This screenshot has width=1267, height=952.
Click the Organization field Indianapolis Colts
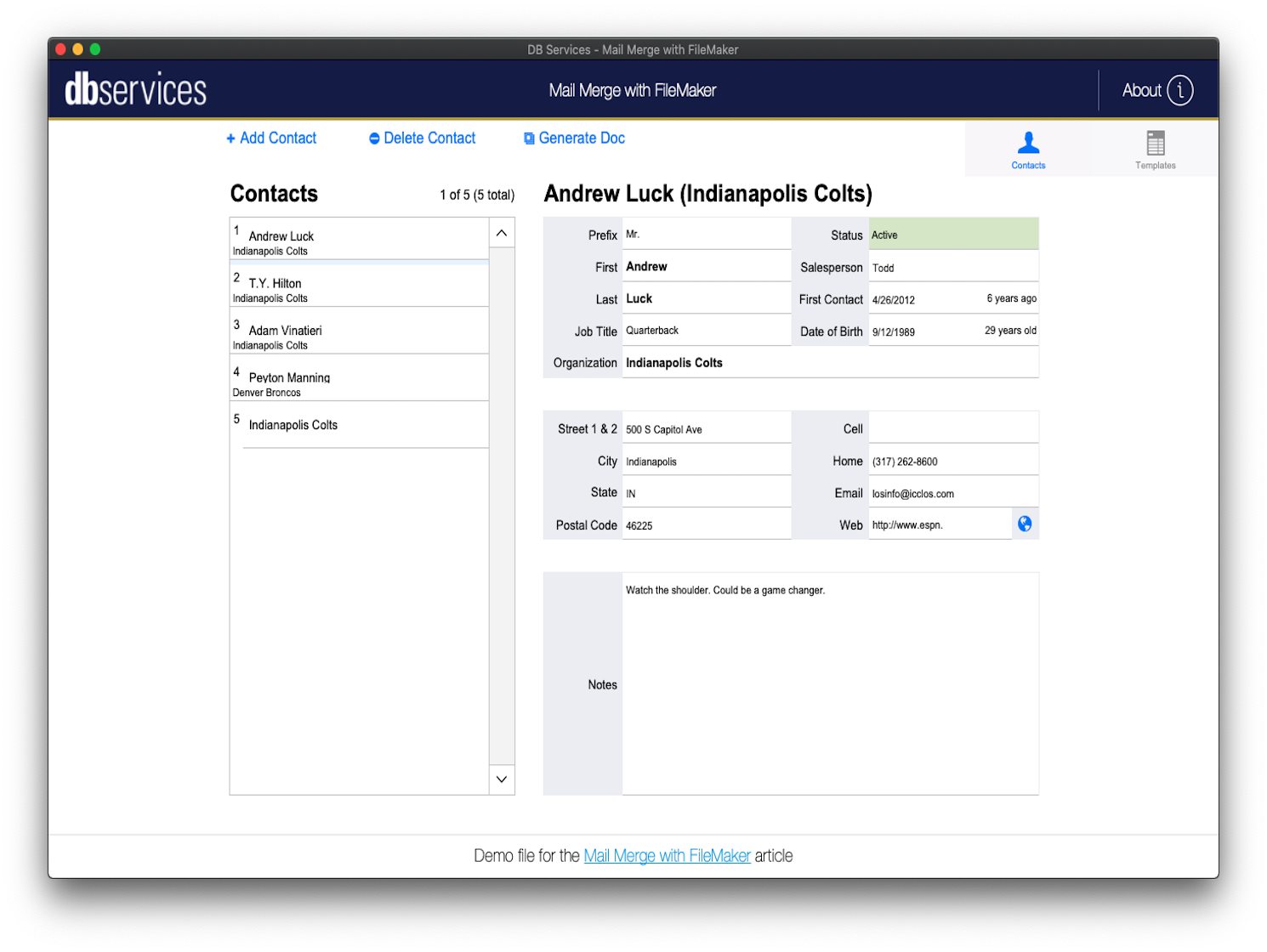pos(831,363)
